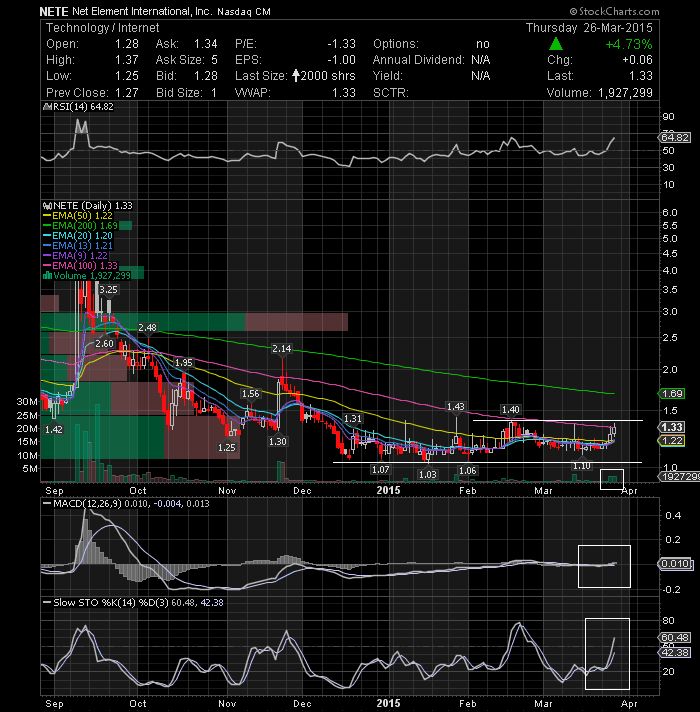Click the 2015 label under the price chart

click(x=389, y=490)
